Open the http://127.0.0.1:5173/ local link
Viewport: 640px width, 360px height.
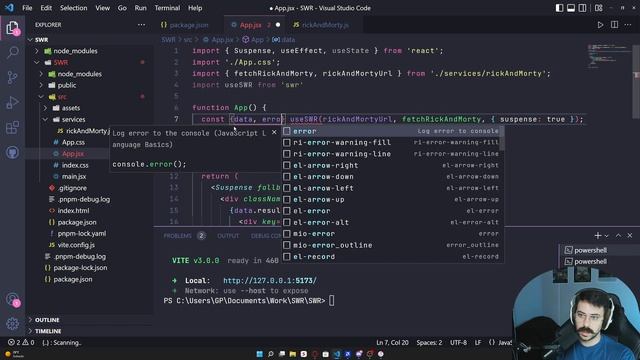(270, 280)
